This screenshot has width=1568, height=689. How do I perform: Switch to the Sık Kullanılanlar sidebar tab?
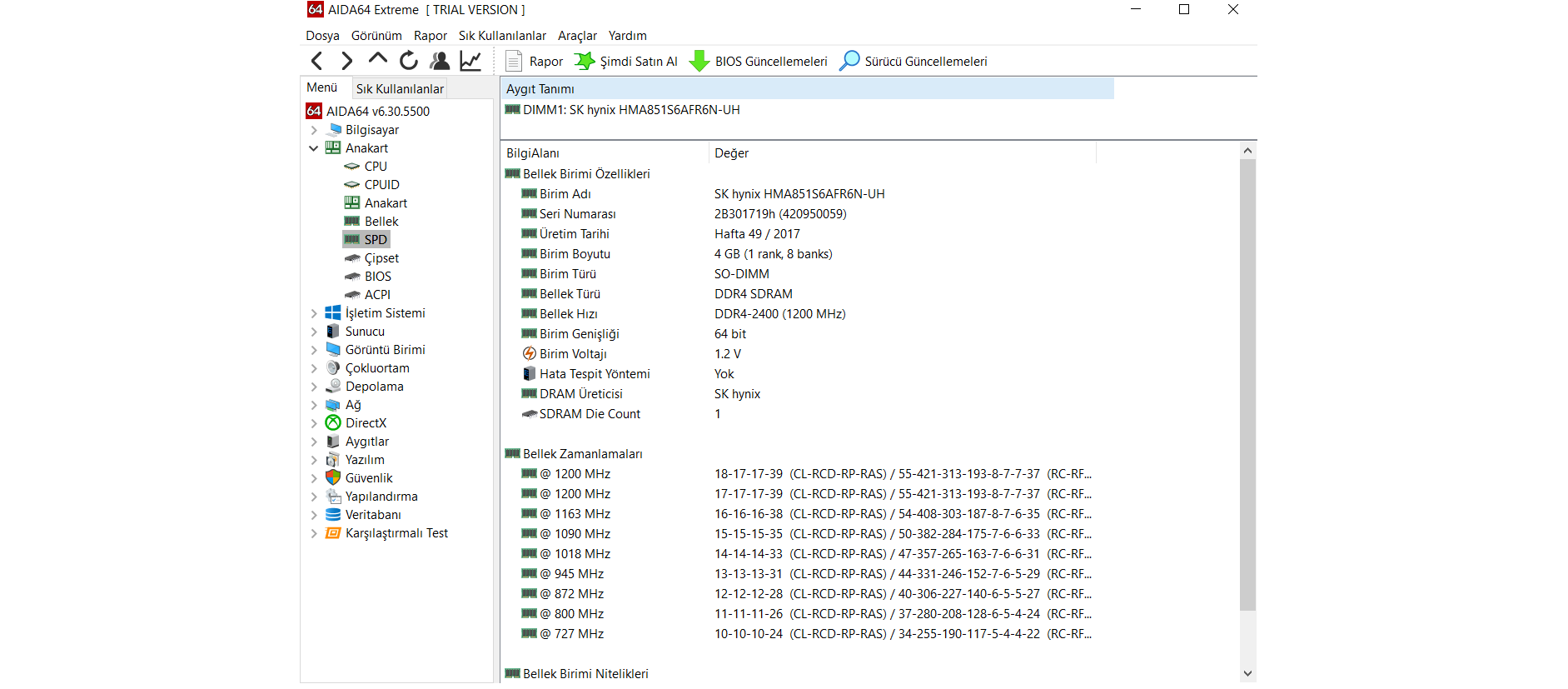400,88
